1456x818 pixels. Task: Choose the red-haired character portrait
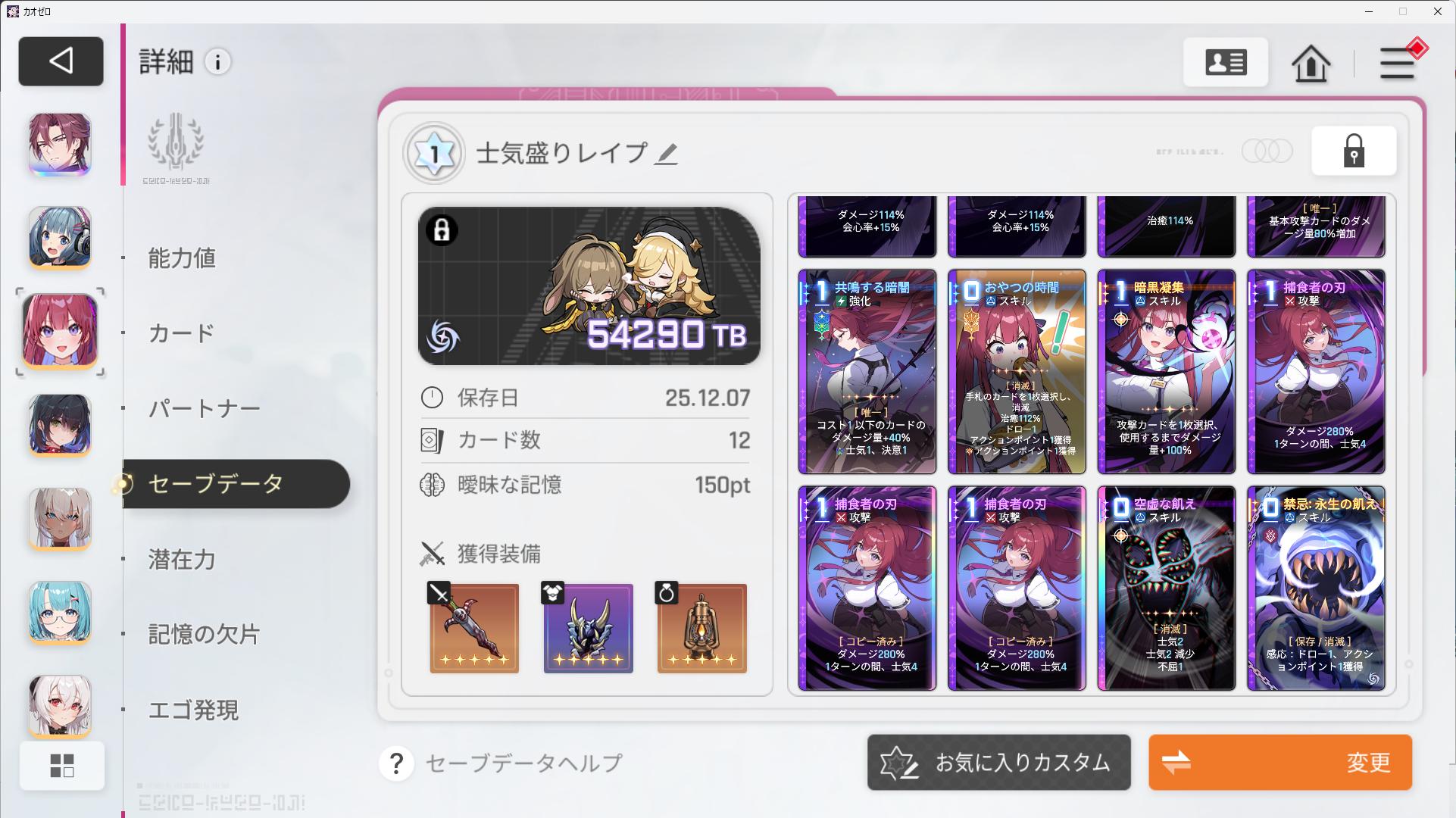61,332
